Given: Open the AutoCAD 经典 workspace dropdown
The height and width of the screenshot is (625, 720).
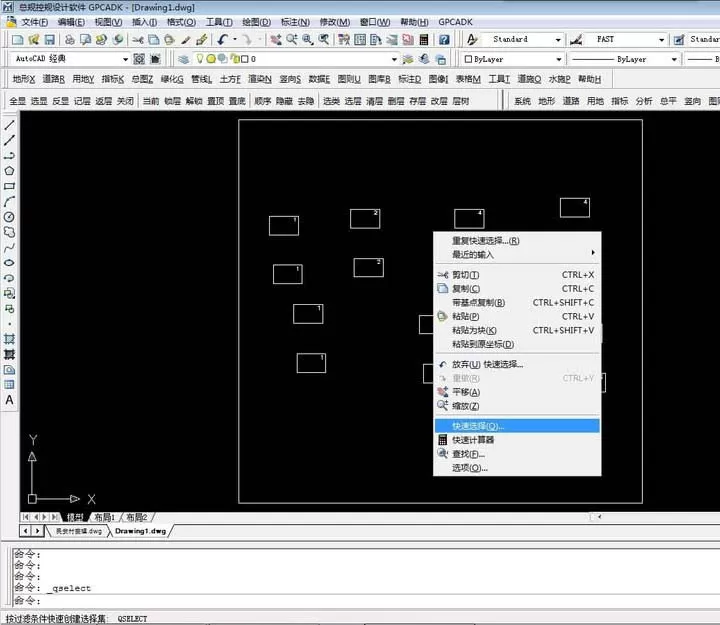Looking at the screenshot, I should click(125, 59).
